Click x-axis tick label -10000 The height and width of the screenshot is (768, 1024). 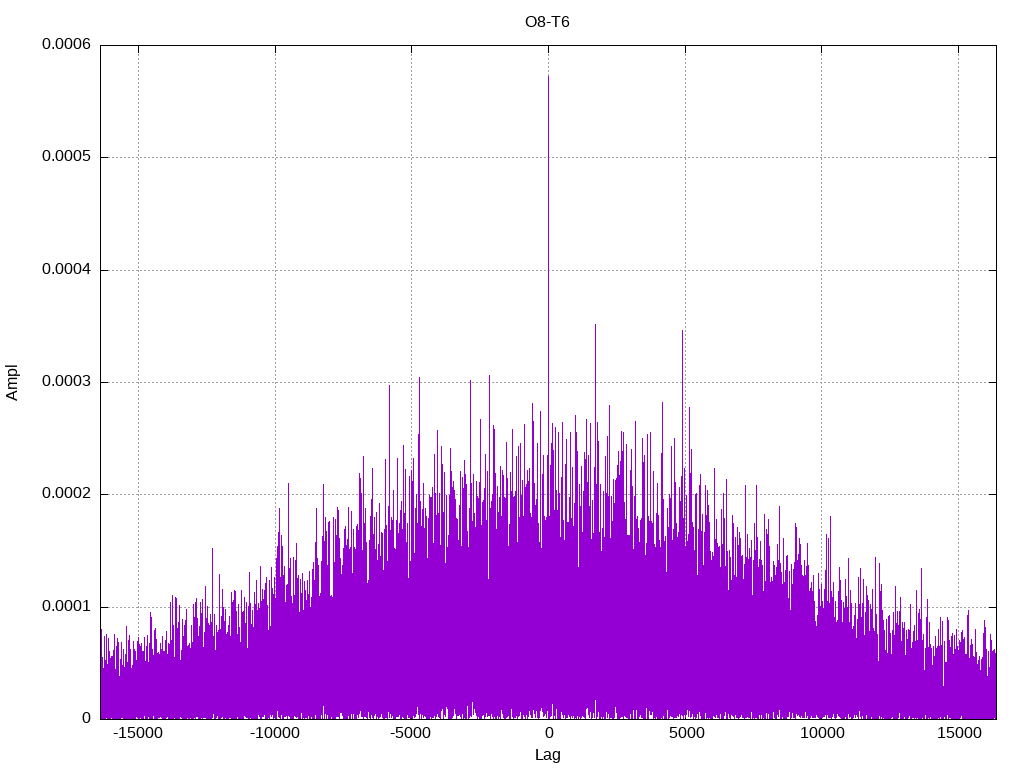275,733
